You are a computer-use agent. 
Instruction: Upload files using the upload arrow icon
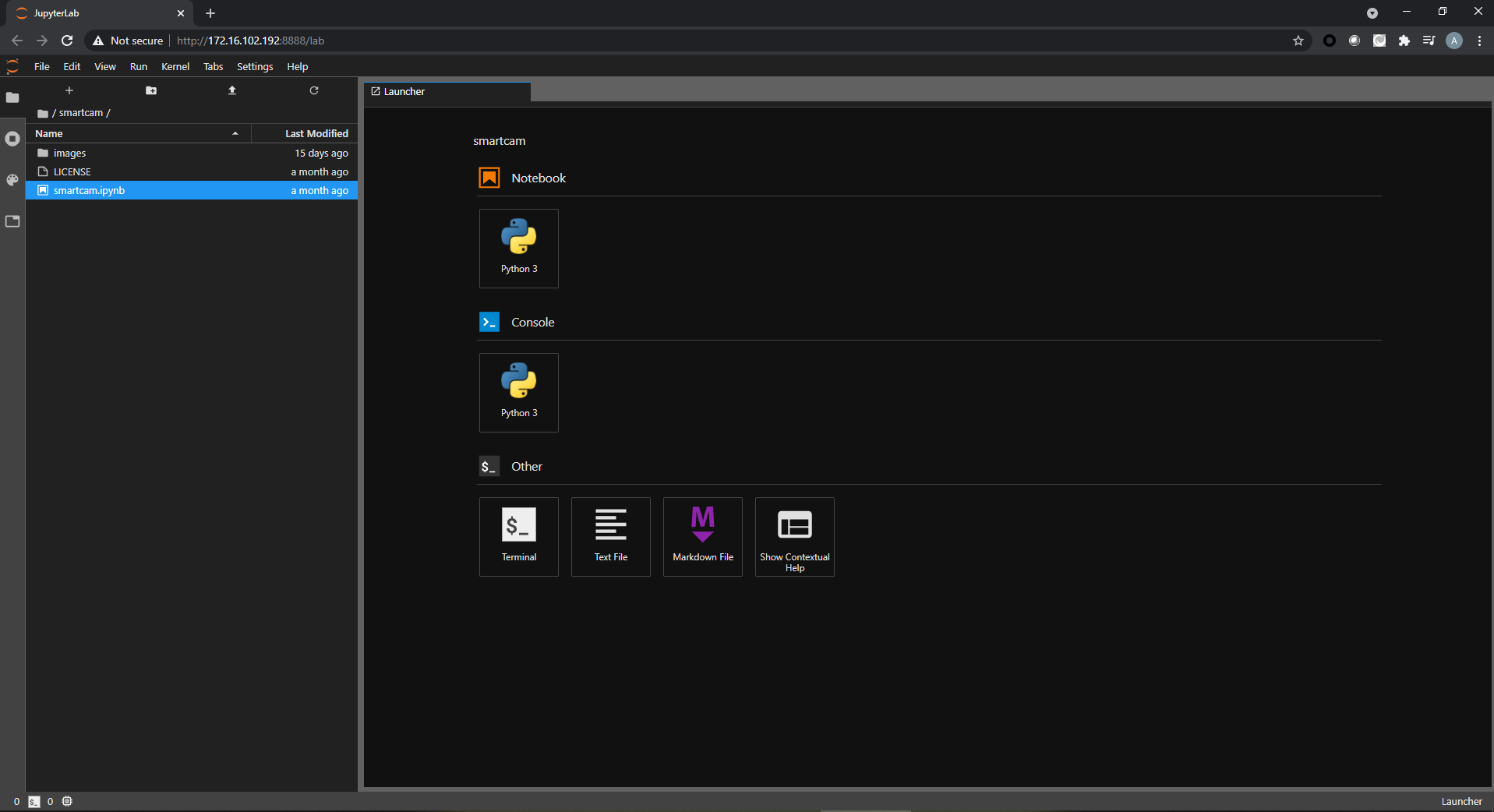coord(231,90)
